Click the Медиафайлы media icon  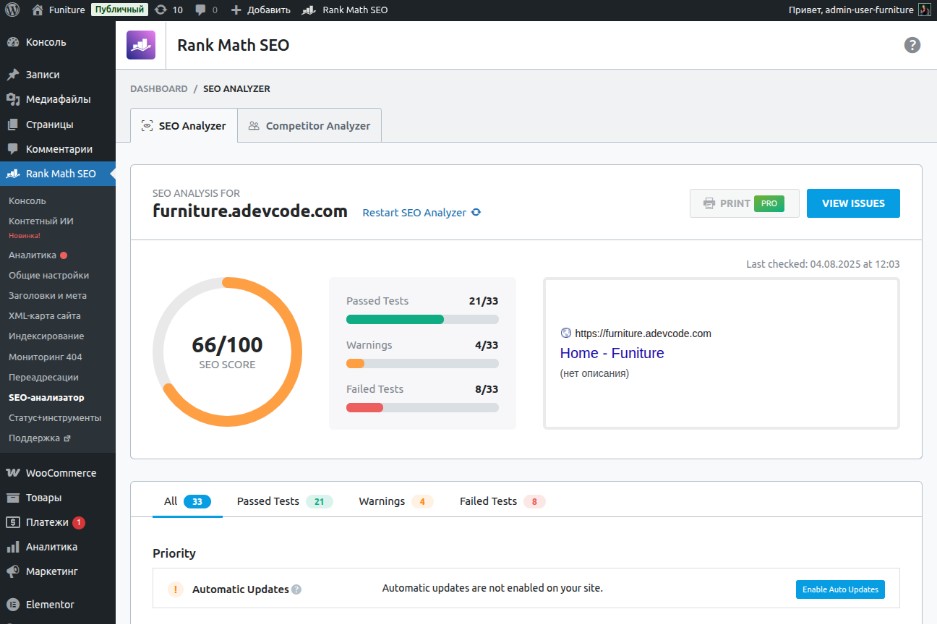click(x=13, y=99)
